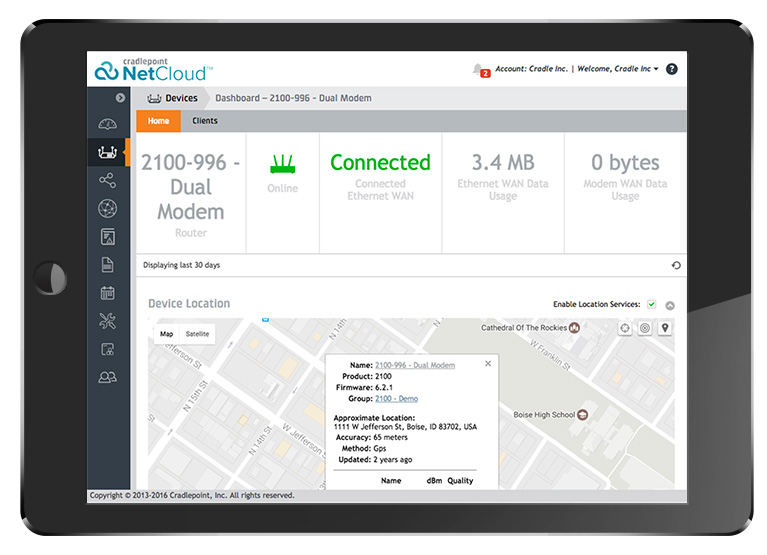The height and width of the screenshot is (555, 767).
Task: Click the Connected status text
Action: (380, 162)
